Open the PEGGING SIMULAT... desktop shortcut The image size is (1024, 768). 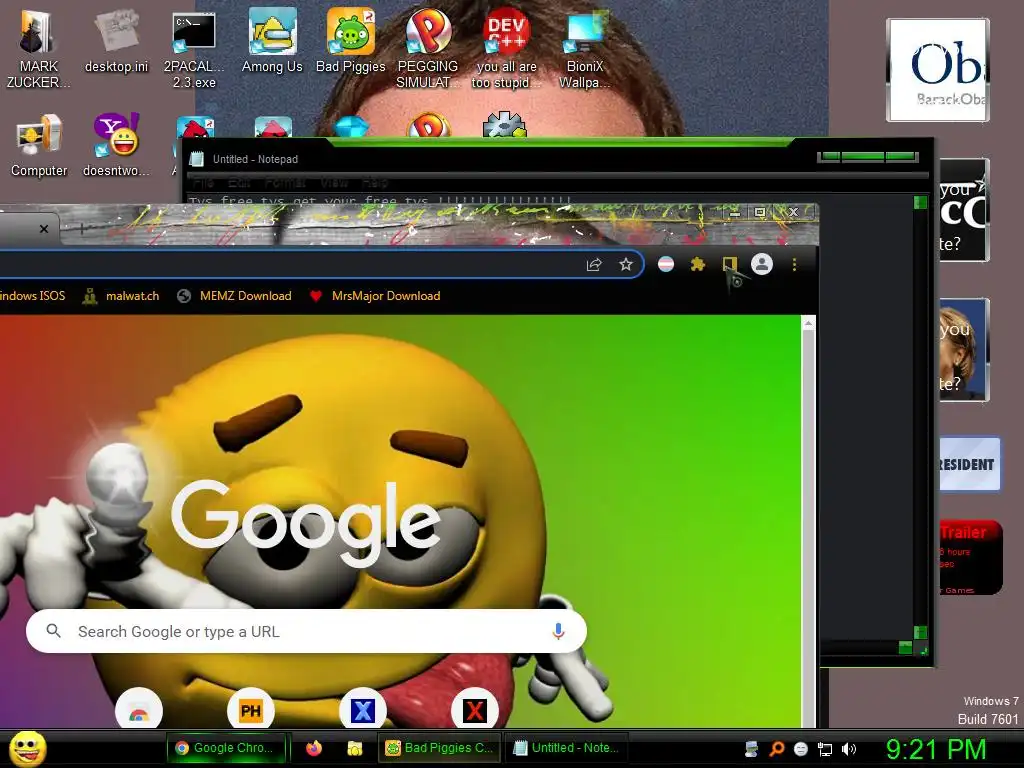428,49
